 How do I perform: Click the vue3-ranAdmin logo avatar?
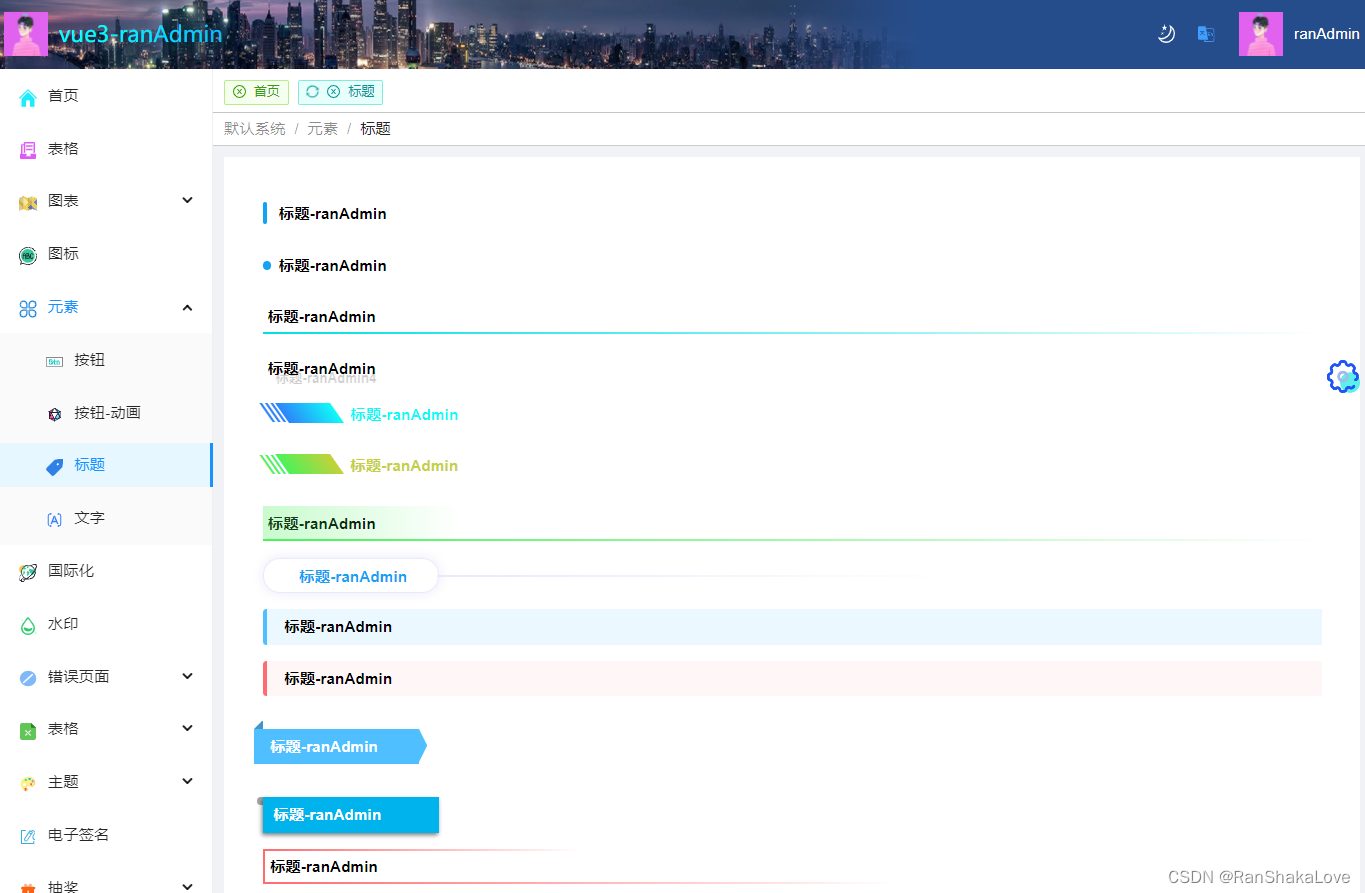coord(26,34)
